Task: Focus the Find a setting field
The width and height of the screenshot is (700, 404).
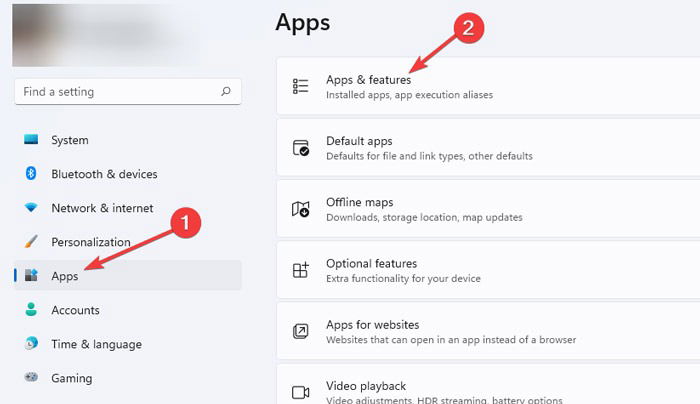Action: [x=128, y=92]
